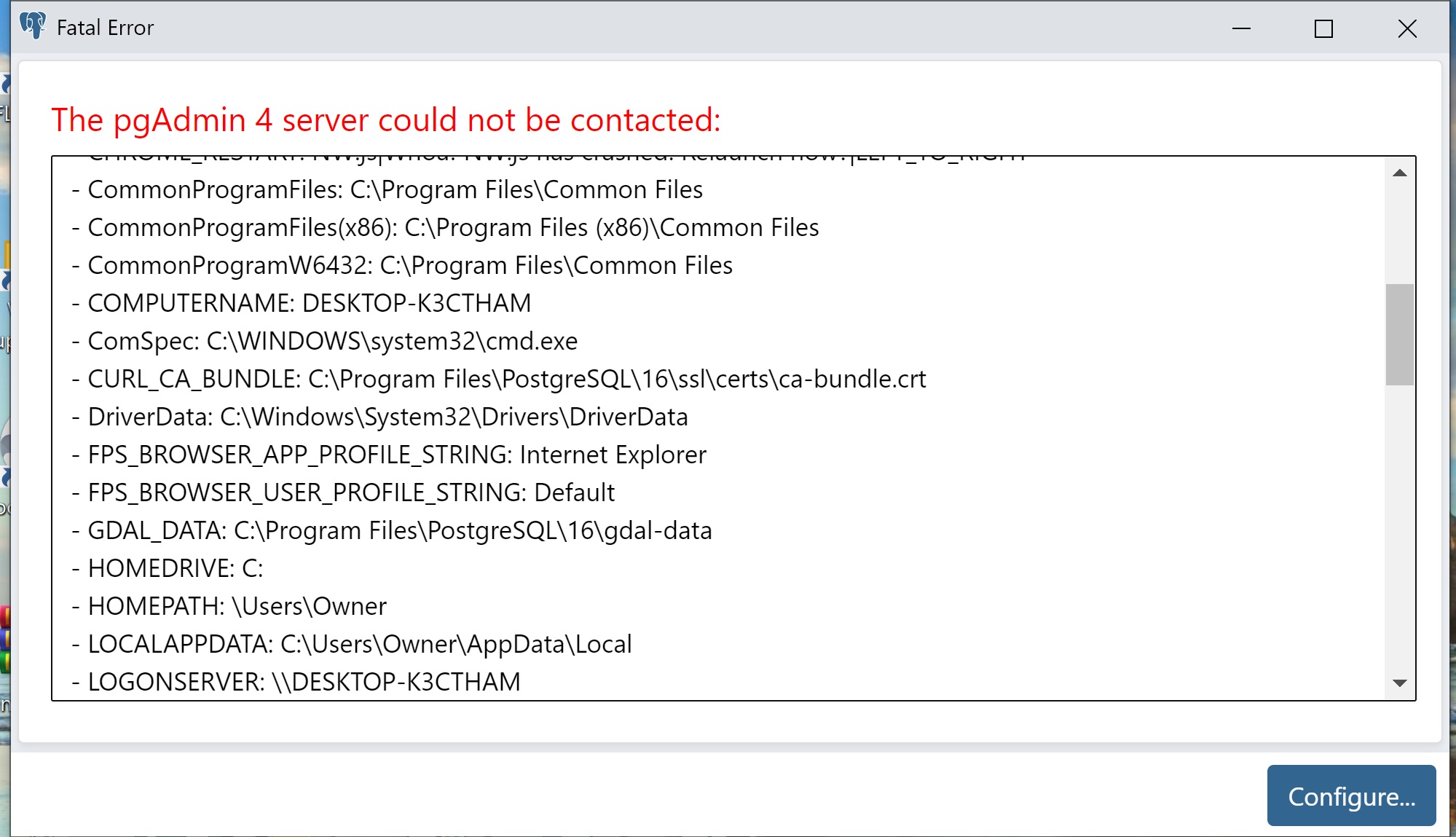The width and height of the screenshot is (1456, 837).
Task: Click the ComSpec cmd.exe line
Action: click(332, 341)
